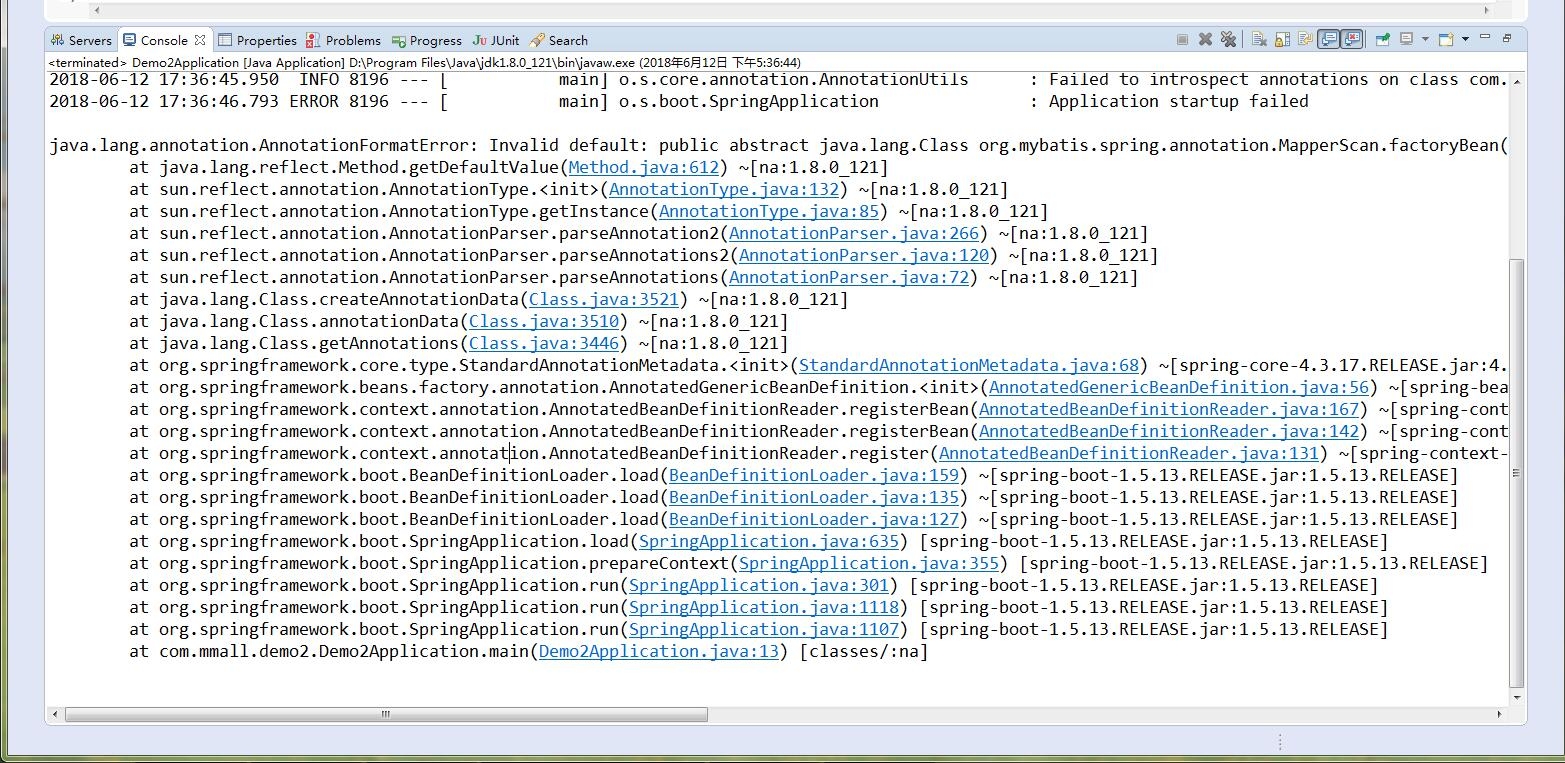
Task: Show the JUnit tab
Action: click(496, 40)
